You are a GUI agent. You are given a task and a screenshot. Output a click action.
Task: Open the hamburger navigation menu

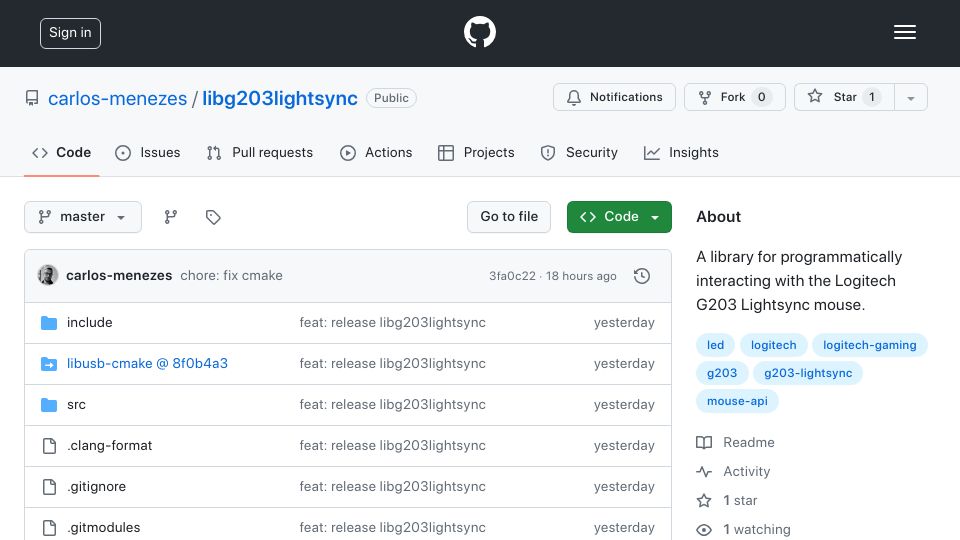(x=904, y=32)
